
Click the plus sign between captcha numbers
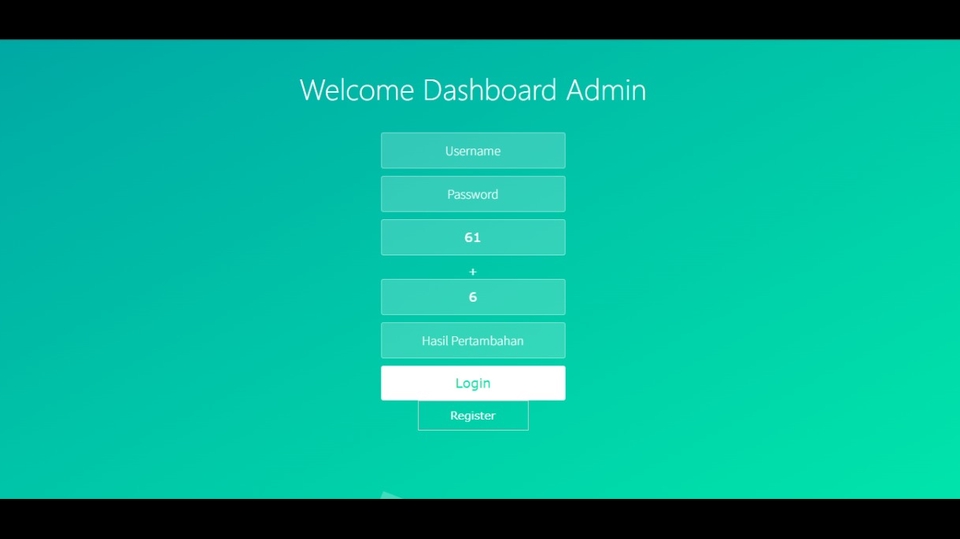(473, 271)
